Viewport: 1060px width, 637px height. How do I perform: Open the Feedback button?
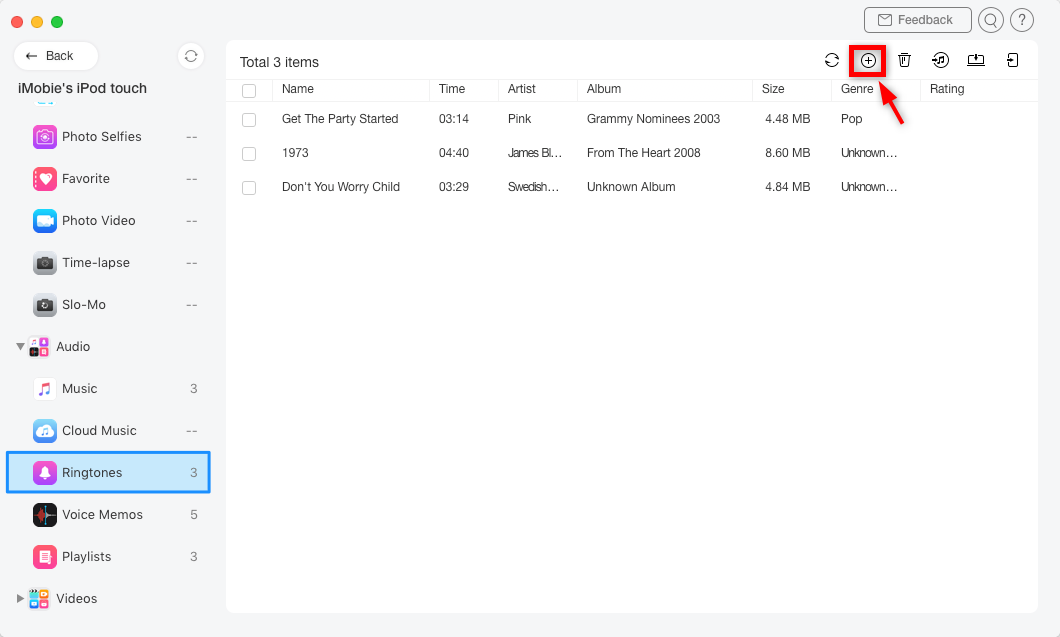917,20
